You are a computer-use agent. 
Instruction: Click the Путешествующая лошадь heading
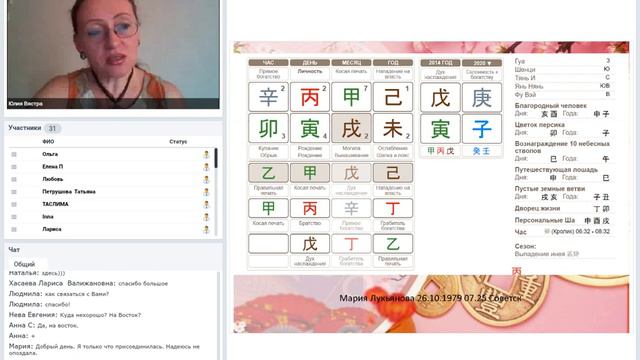(x=556, y=170)
